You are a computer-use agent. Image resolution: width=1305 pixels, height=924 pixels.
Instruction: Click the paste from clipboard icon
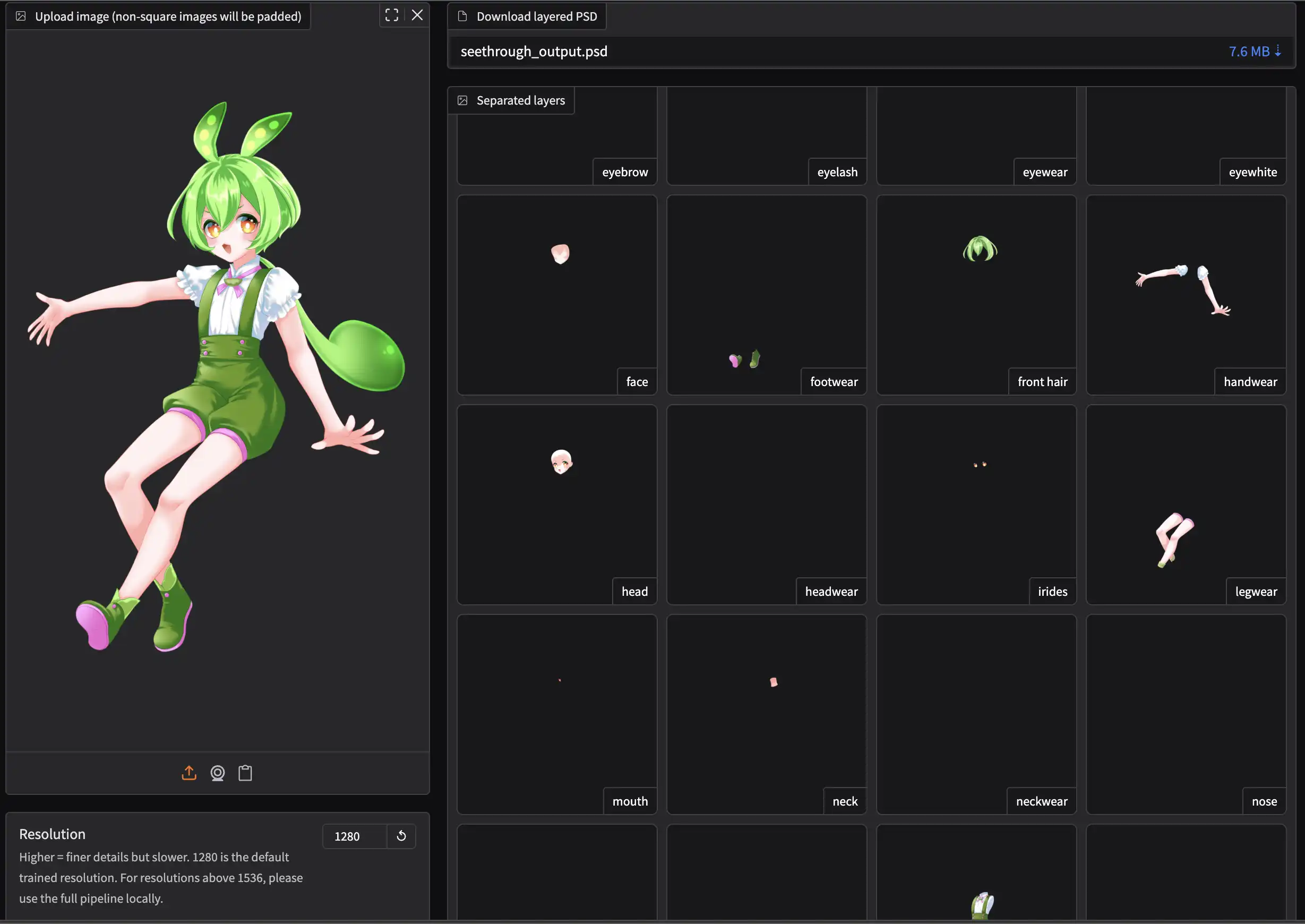pos(245,773)
